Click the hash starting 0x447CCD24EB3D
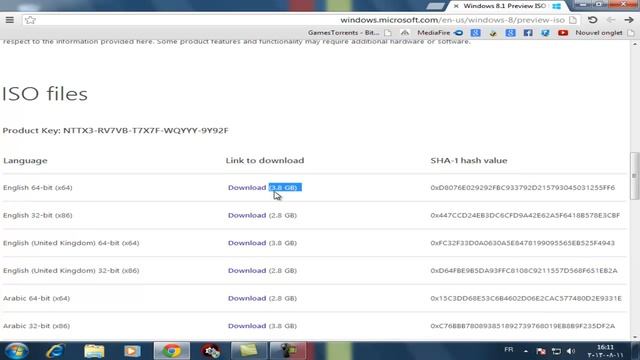Screen dimensions: 640x360 525,215
